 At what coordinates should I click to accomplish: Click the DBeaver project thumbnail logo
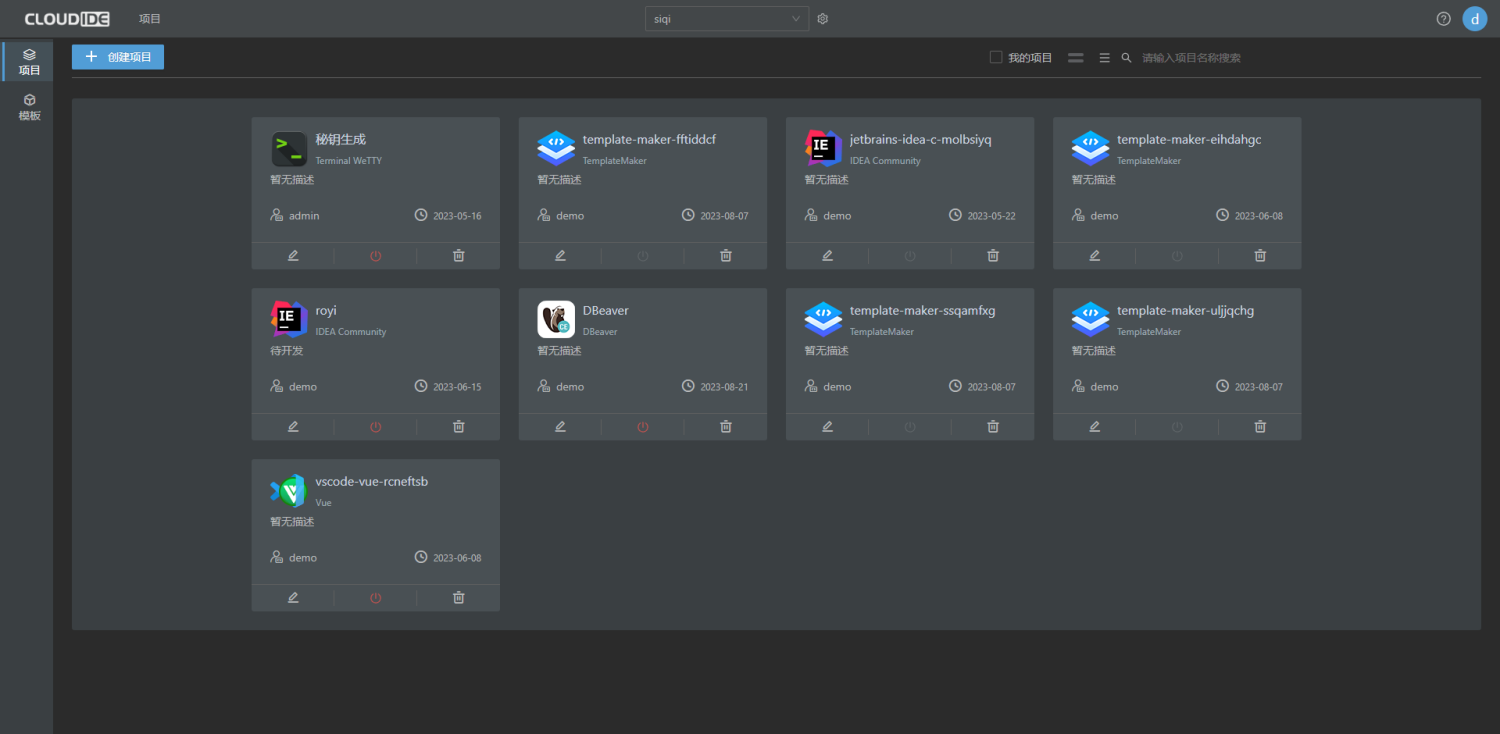(556, 319)
